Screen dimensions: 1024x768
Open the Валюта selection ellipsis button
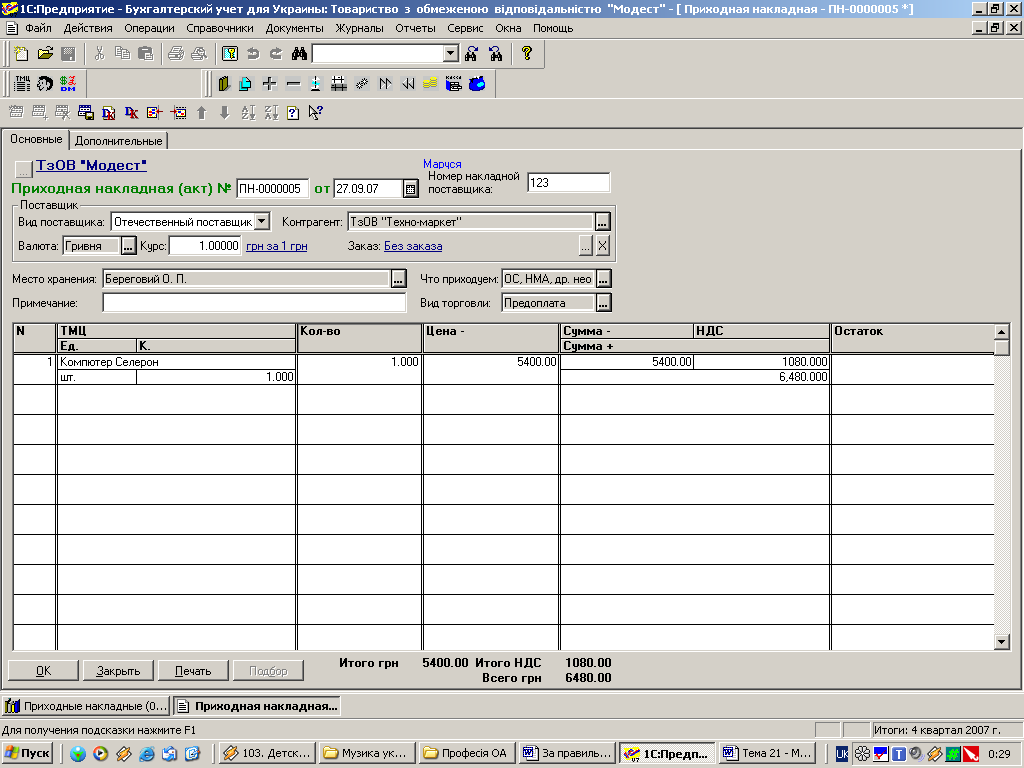(x=129, y=246)
